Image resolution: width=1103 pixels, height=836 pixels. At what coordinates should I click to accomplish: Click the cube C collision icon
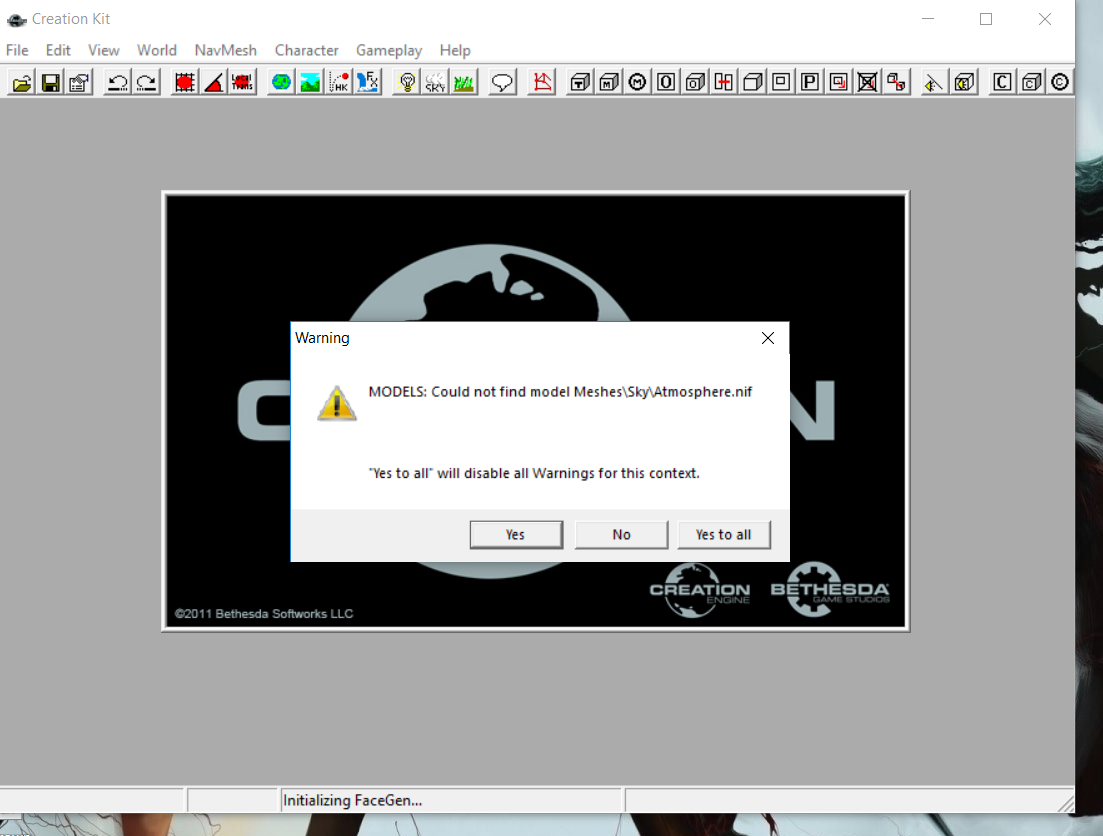(1031, 82)
